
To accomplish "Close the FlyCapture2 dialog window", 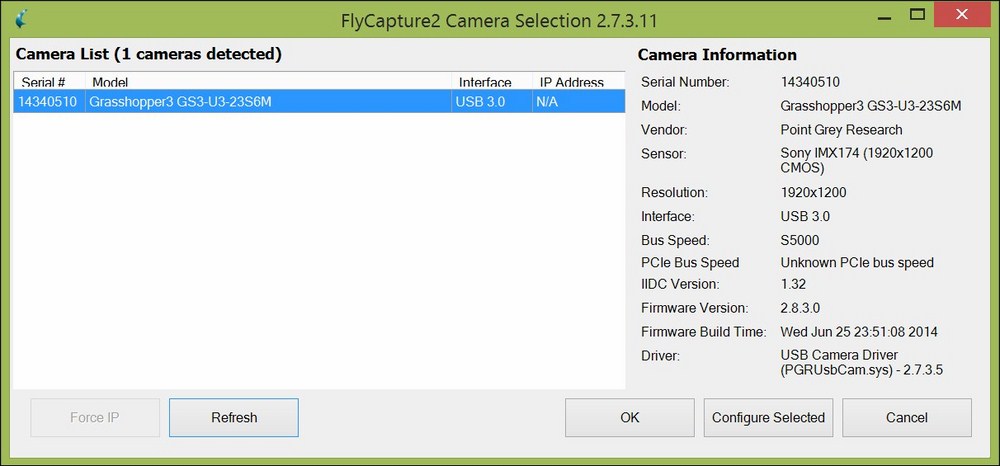I will (962, 15).
